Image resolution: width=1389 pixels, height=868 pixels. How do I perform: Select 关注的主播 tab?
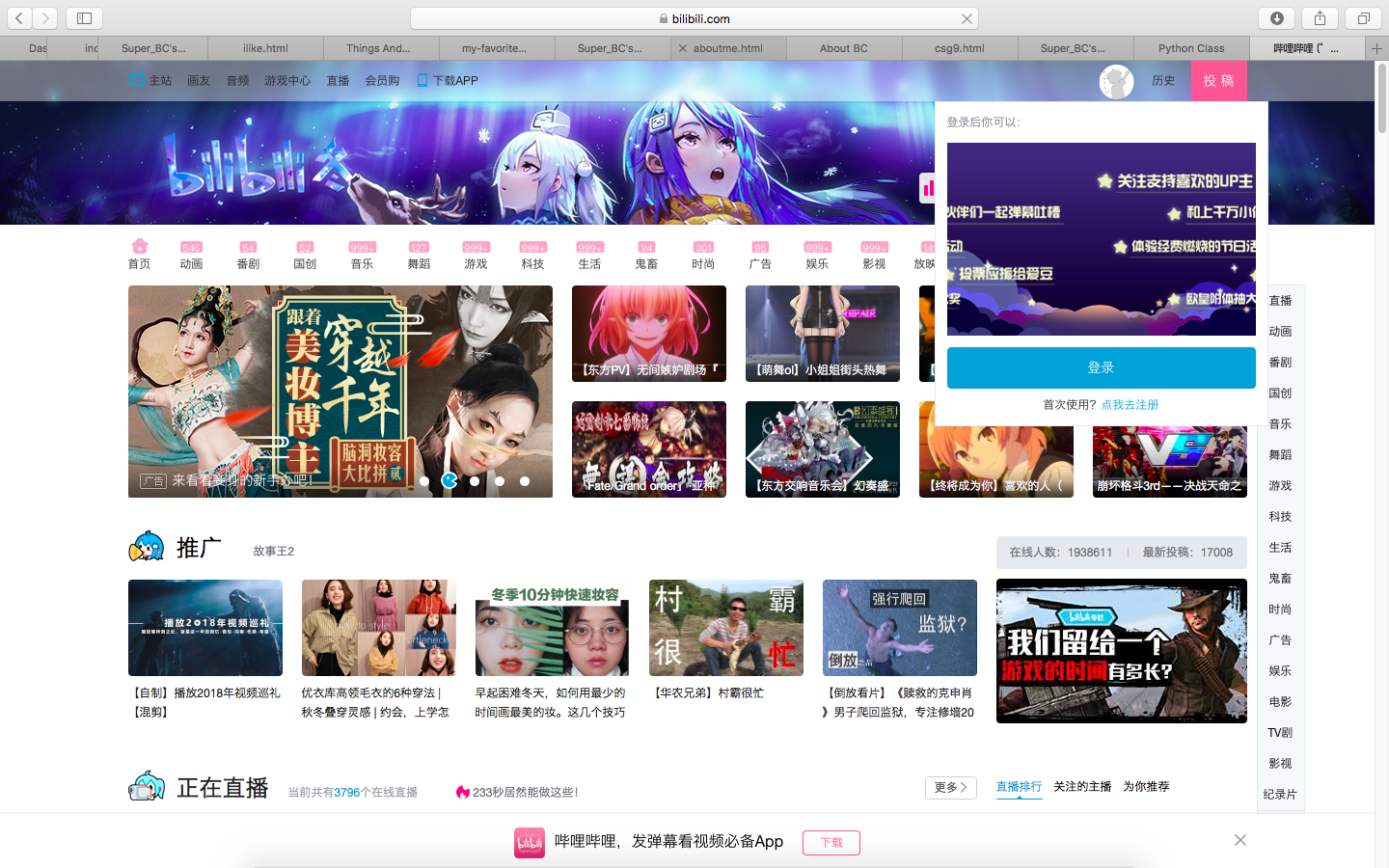tap(1082, 787)
